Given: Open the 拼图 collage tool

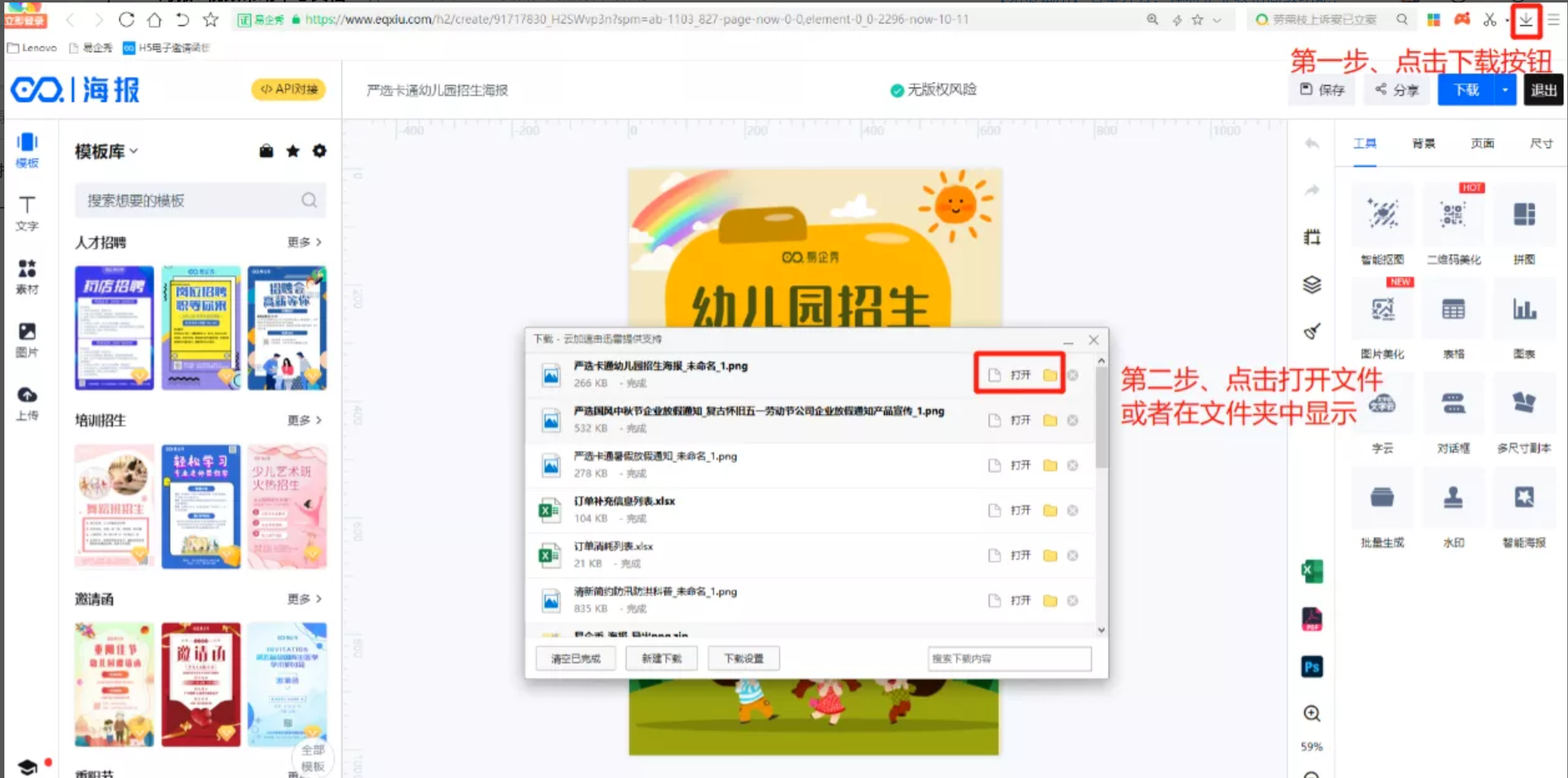Looking at the screenshot, I should point(1524,215).
